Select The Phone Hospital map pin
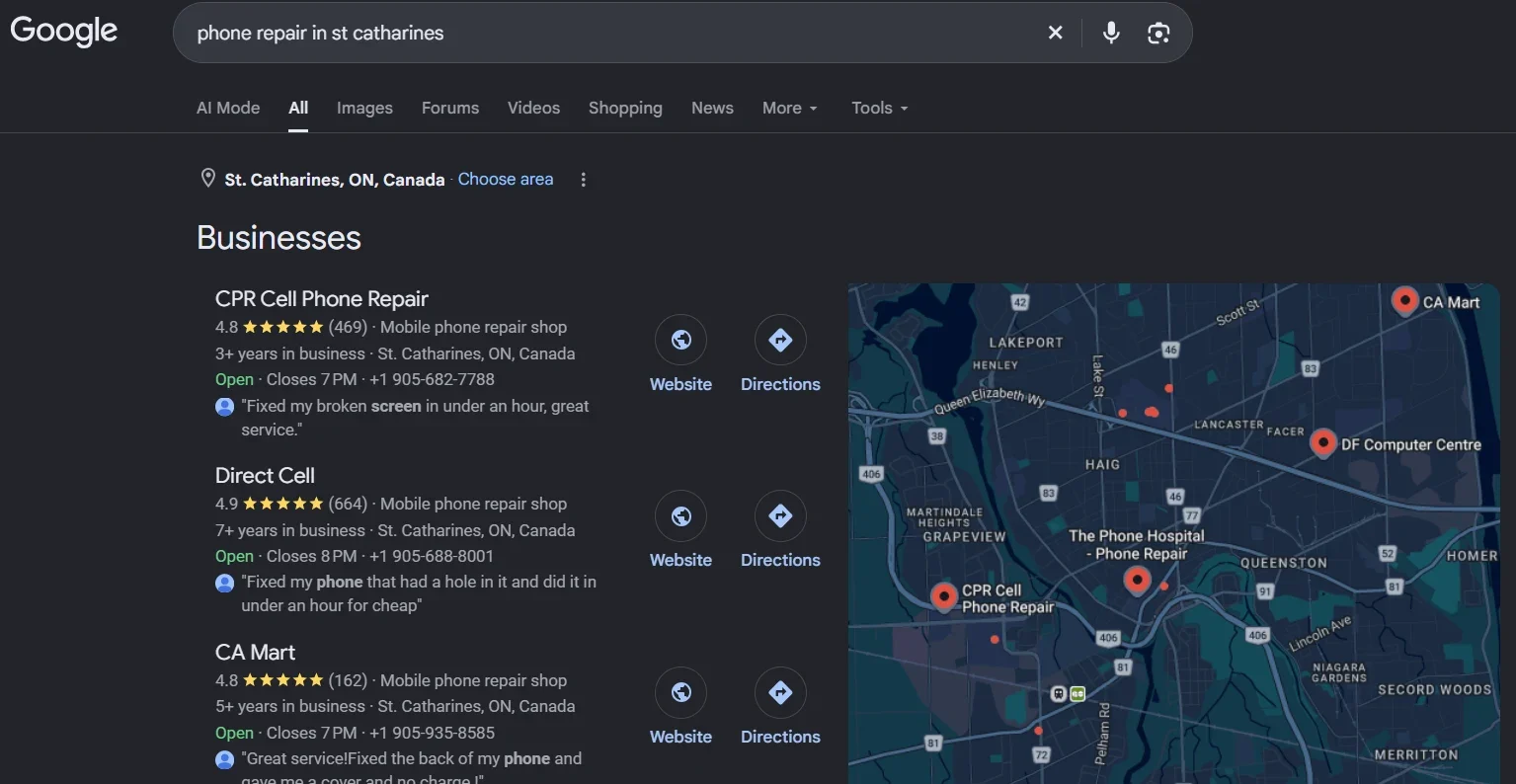 tap(1138, 581)
